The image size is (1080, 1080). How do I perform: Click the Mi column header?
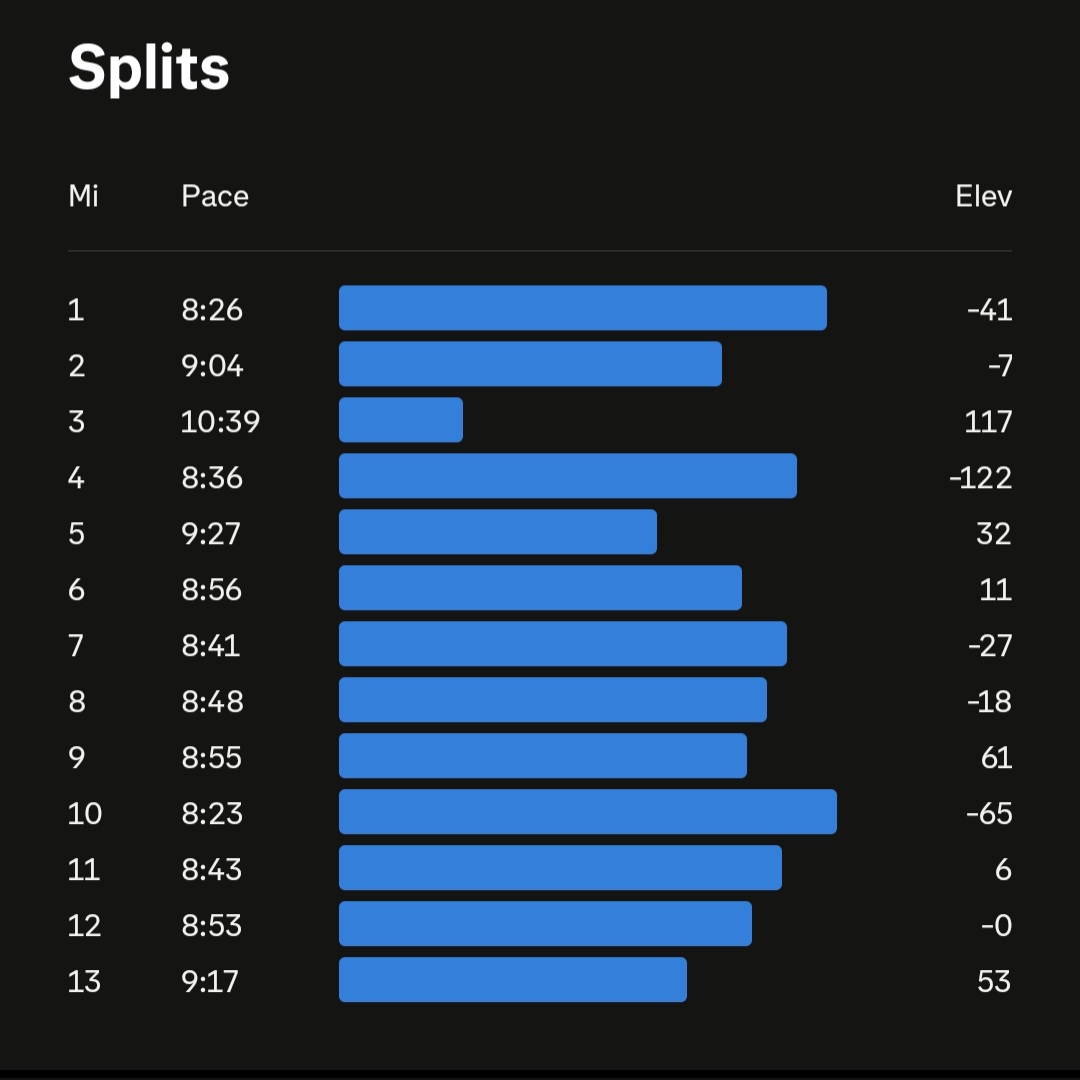tap(83, 196)
